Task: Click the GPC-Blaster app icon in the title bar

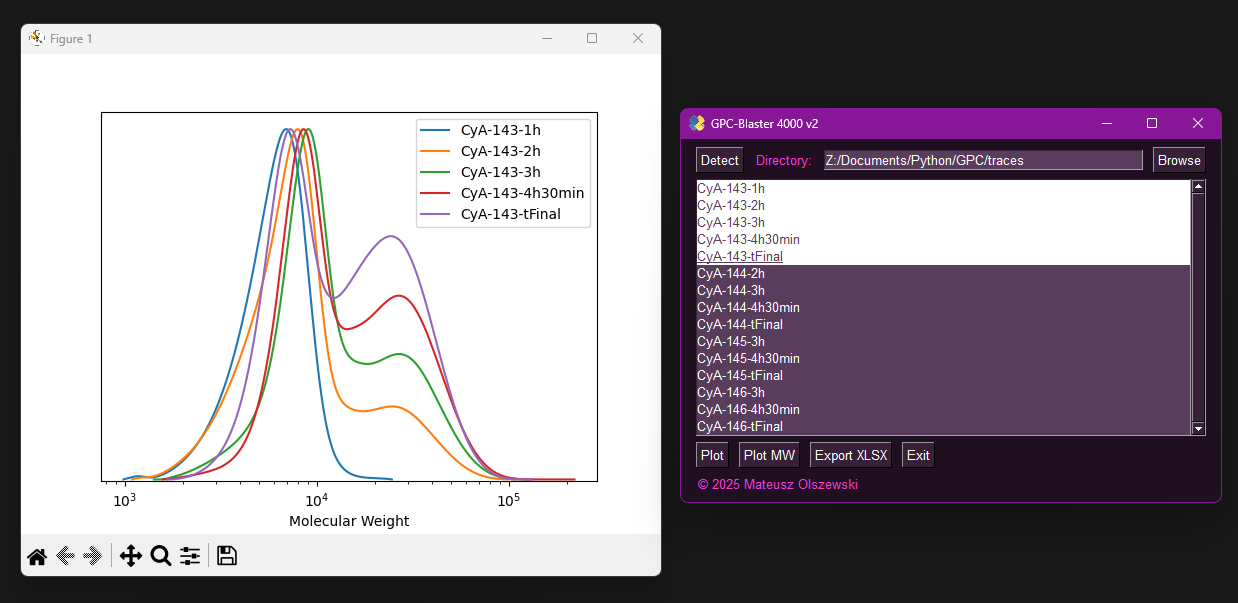Action: 697,123
